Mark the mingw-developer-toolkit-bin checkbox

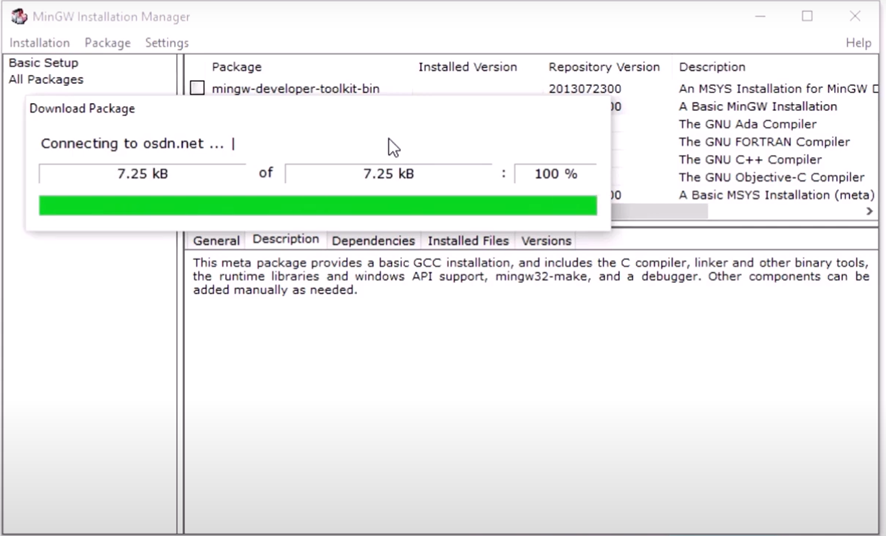198,89
